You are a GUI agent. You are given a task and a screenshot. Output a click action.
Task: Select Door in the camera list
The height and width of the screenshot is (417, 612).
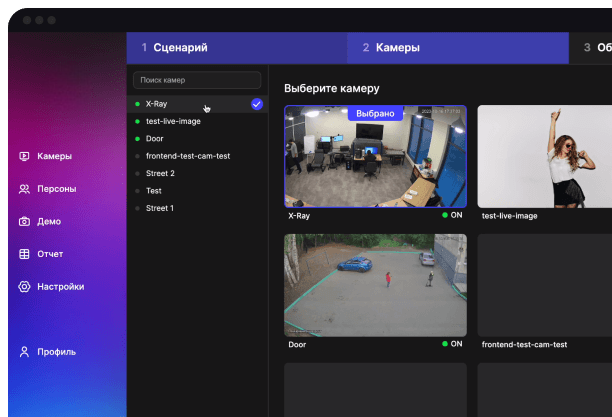click(155, 139)
